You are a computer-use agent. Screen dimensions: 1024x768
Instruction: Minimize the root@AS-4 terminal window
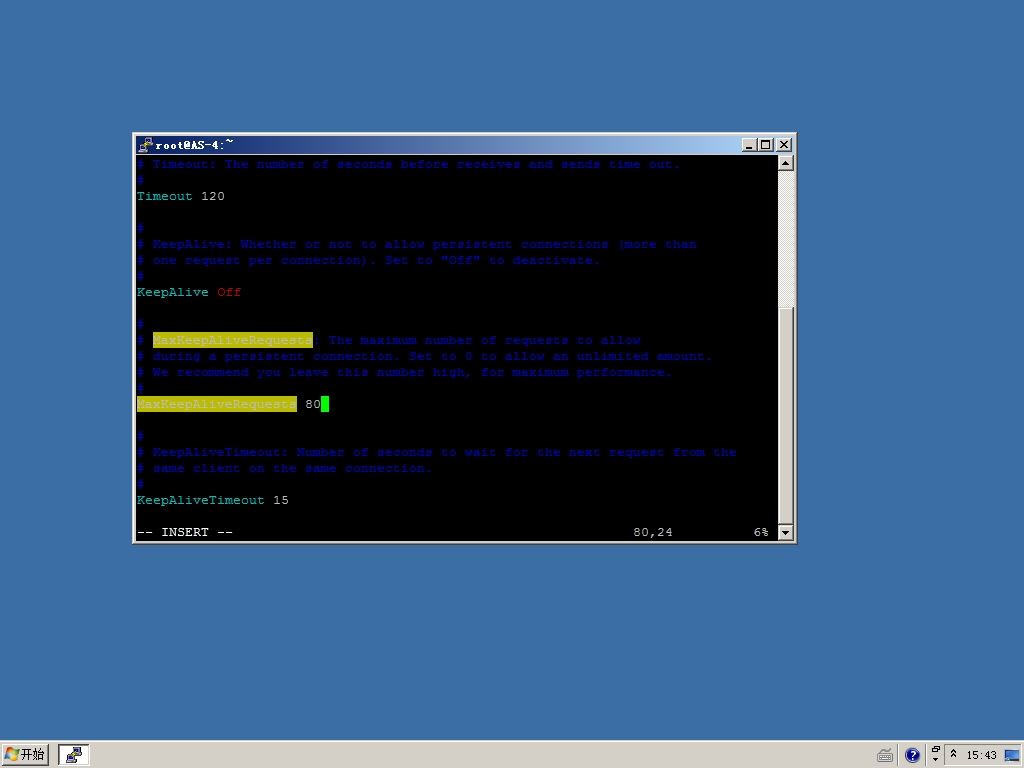coord(749,145)
